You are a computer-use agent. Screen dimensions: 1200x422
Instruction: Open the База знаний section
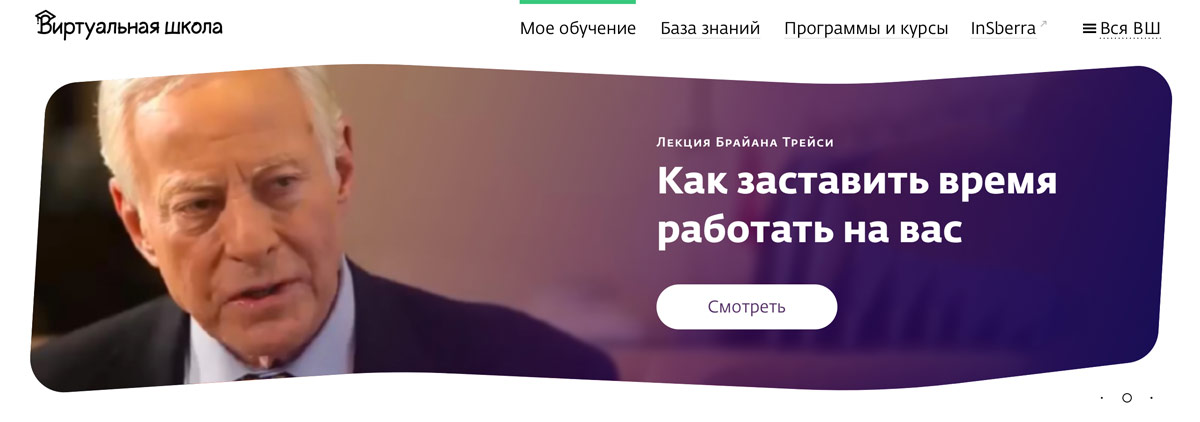tap(710, 29)
